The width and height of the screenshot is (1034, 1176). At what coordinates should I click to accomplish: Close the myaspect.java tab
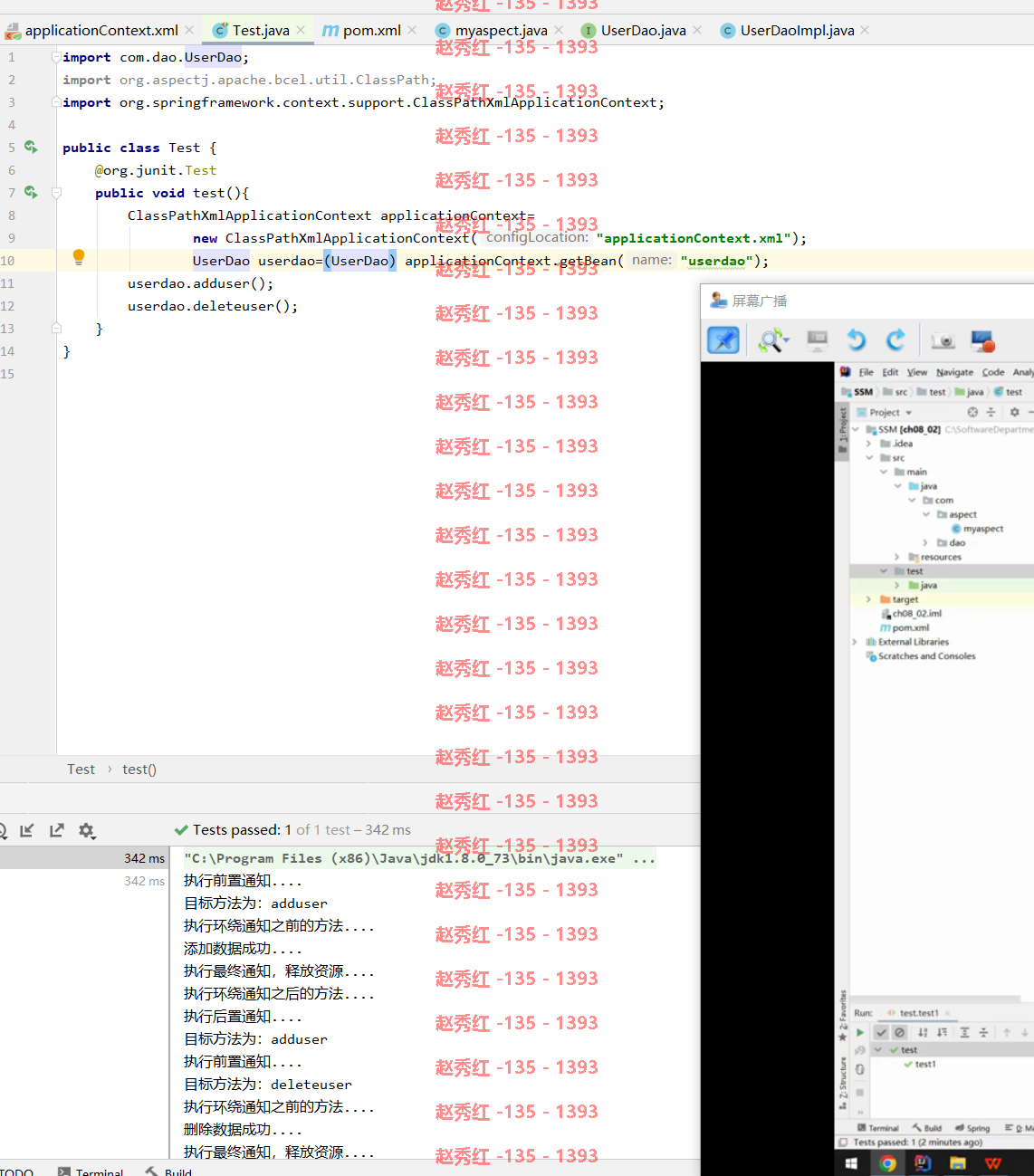coord(559,30)
